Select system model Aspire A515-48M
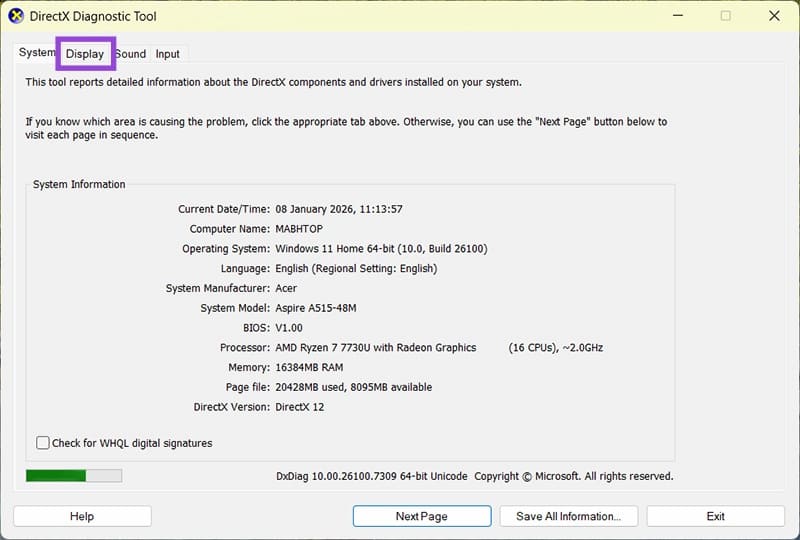Screen dimensions: 800x540 [x=316, y=308]
